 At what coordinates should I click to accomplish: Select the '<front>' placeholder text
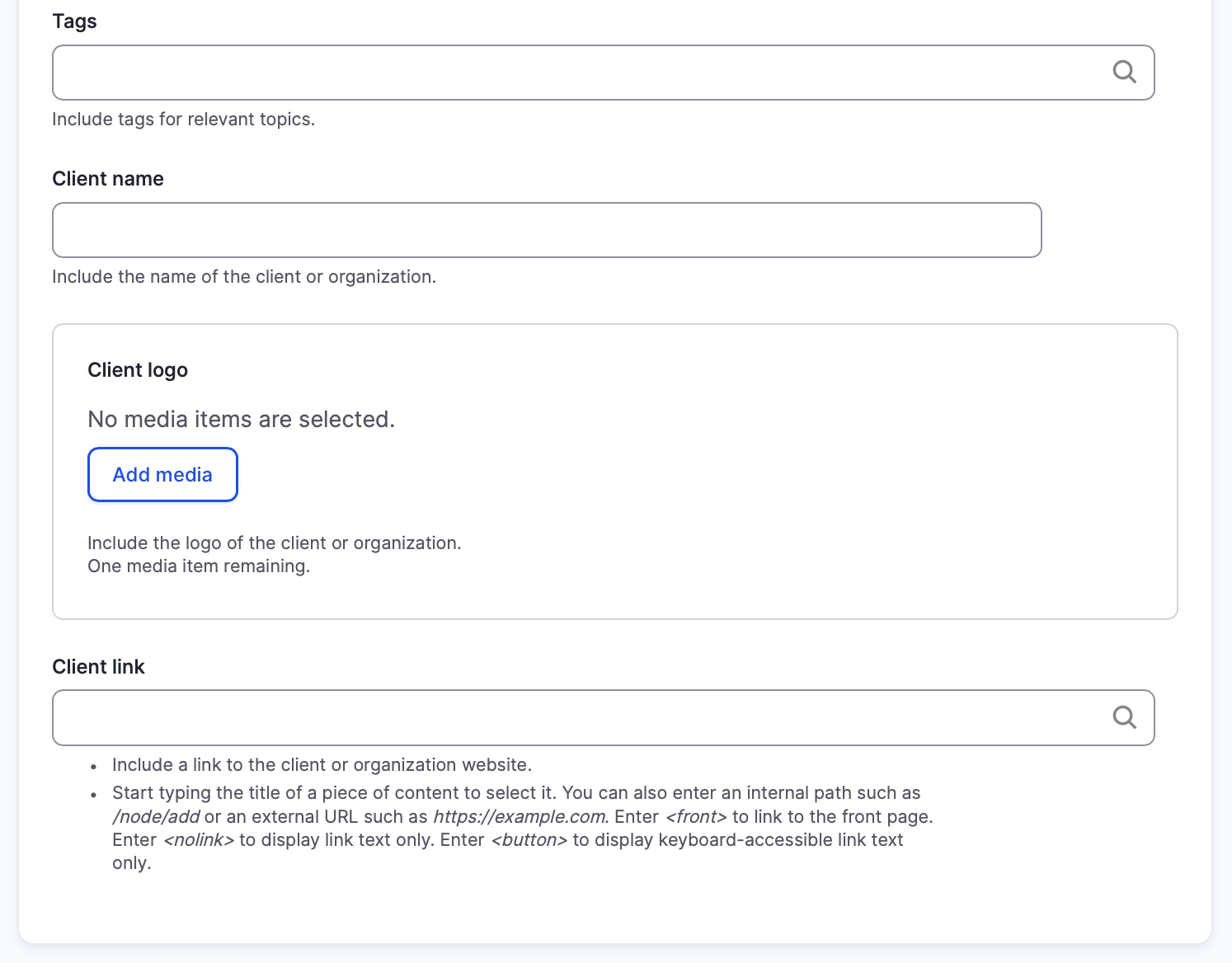pyautogui.click(x=696, y=817)
